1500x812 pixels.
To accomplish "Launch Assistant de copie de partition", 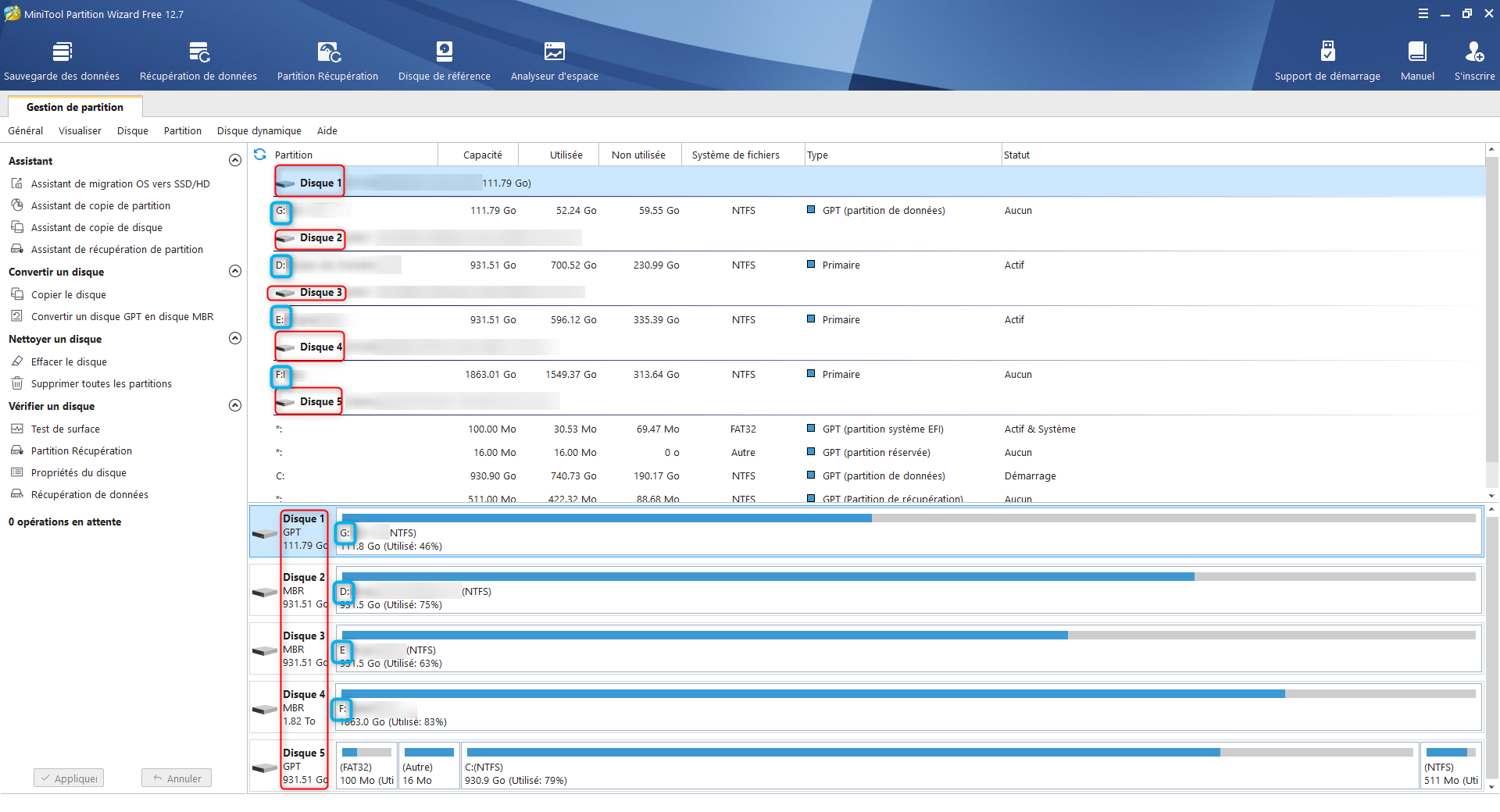I will (x=100, y=205).
